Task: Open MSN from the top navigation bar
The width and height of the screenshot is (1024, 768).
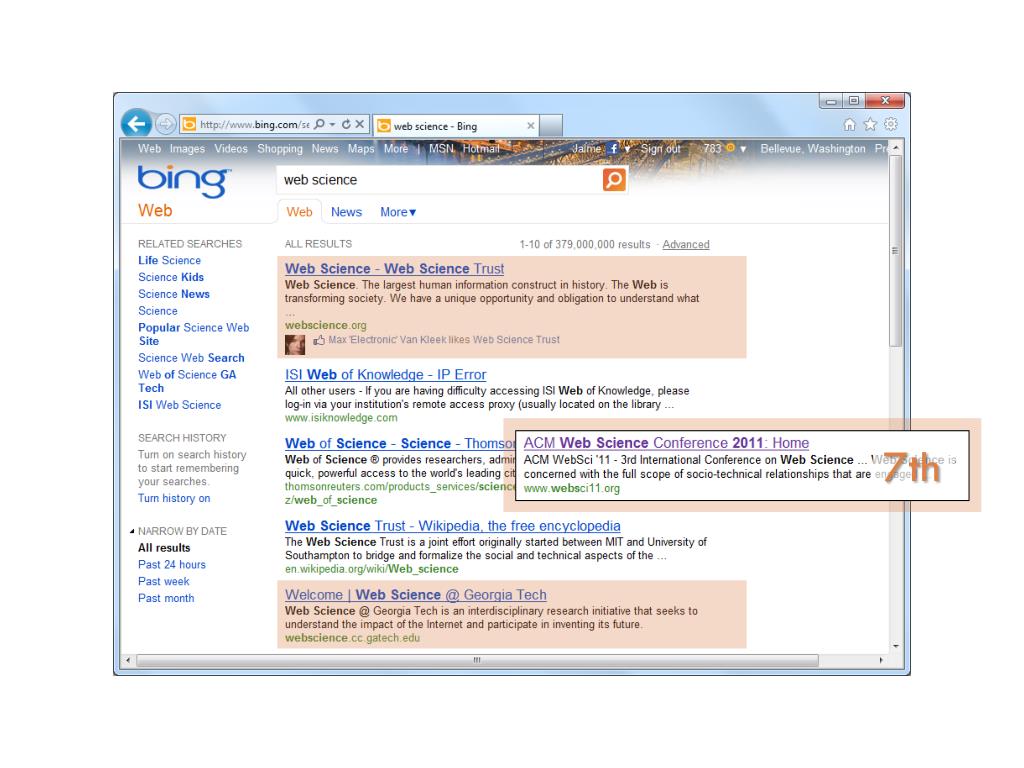Action: coord(441,148)
